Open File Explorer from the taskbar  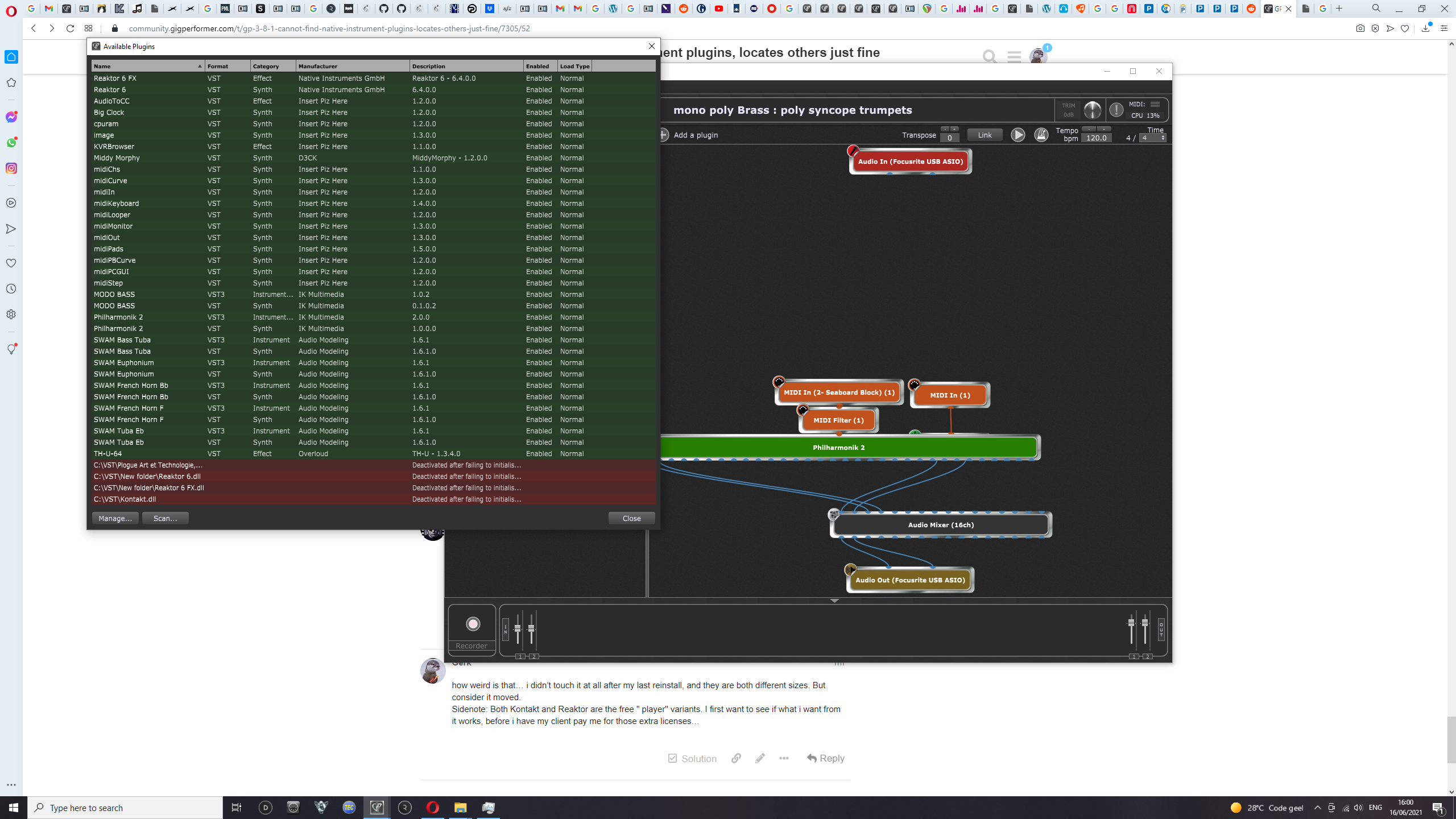coord(460,808)
